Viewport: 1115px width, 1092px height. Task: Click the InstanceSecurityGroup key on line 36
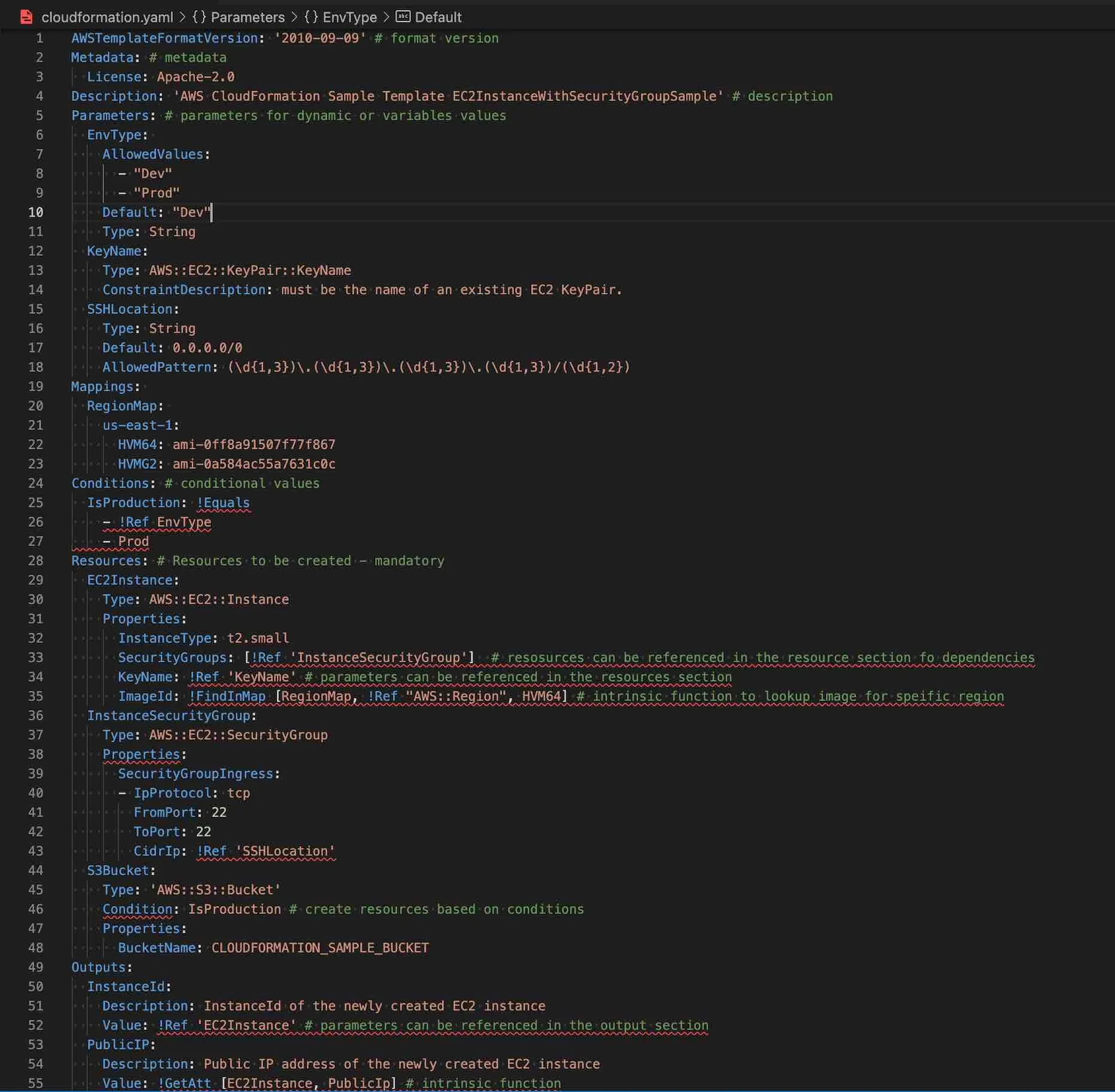click(x=169, y=716)
